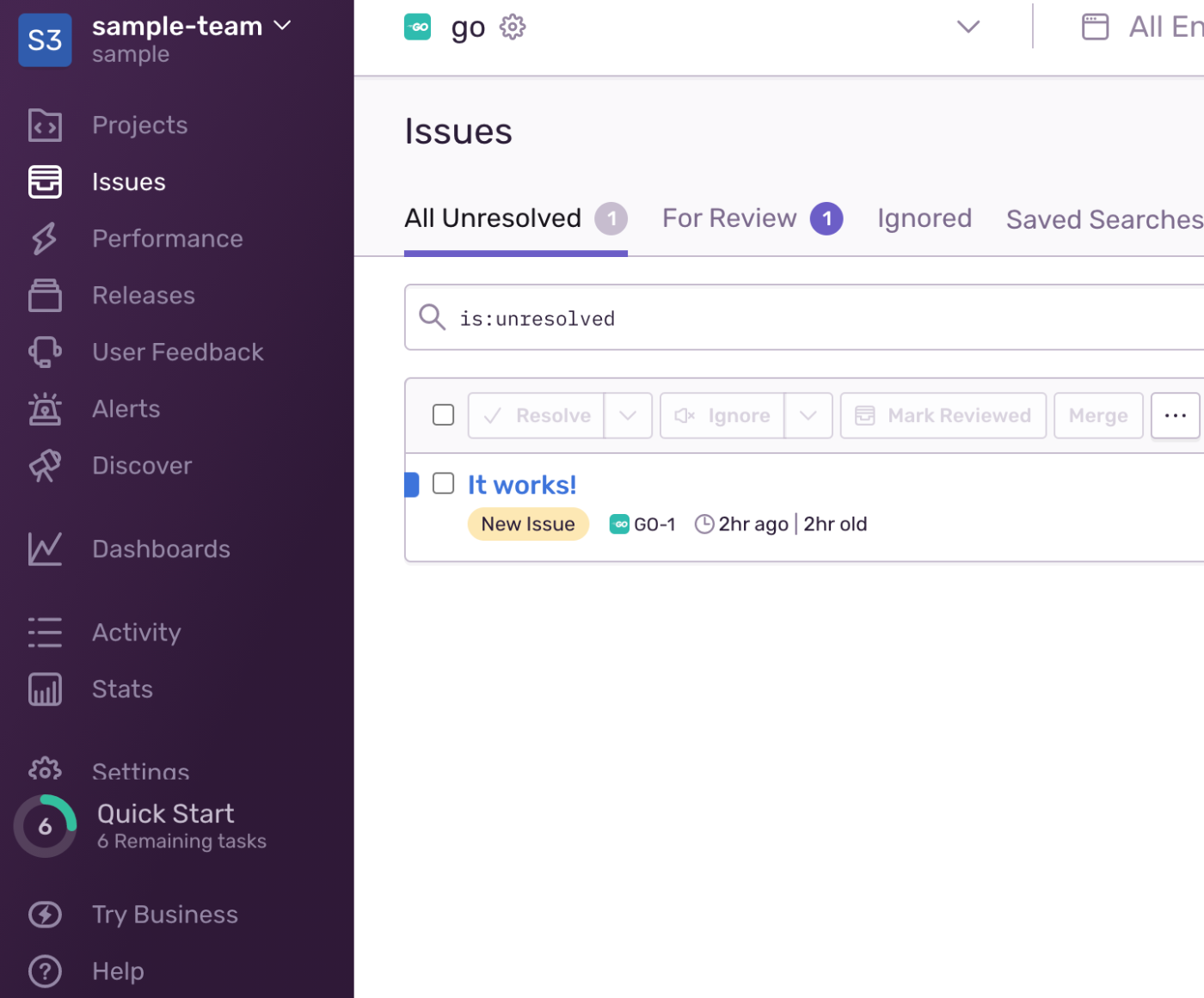
Task: Open the Help menu label
Action: (118, 971)
